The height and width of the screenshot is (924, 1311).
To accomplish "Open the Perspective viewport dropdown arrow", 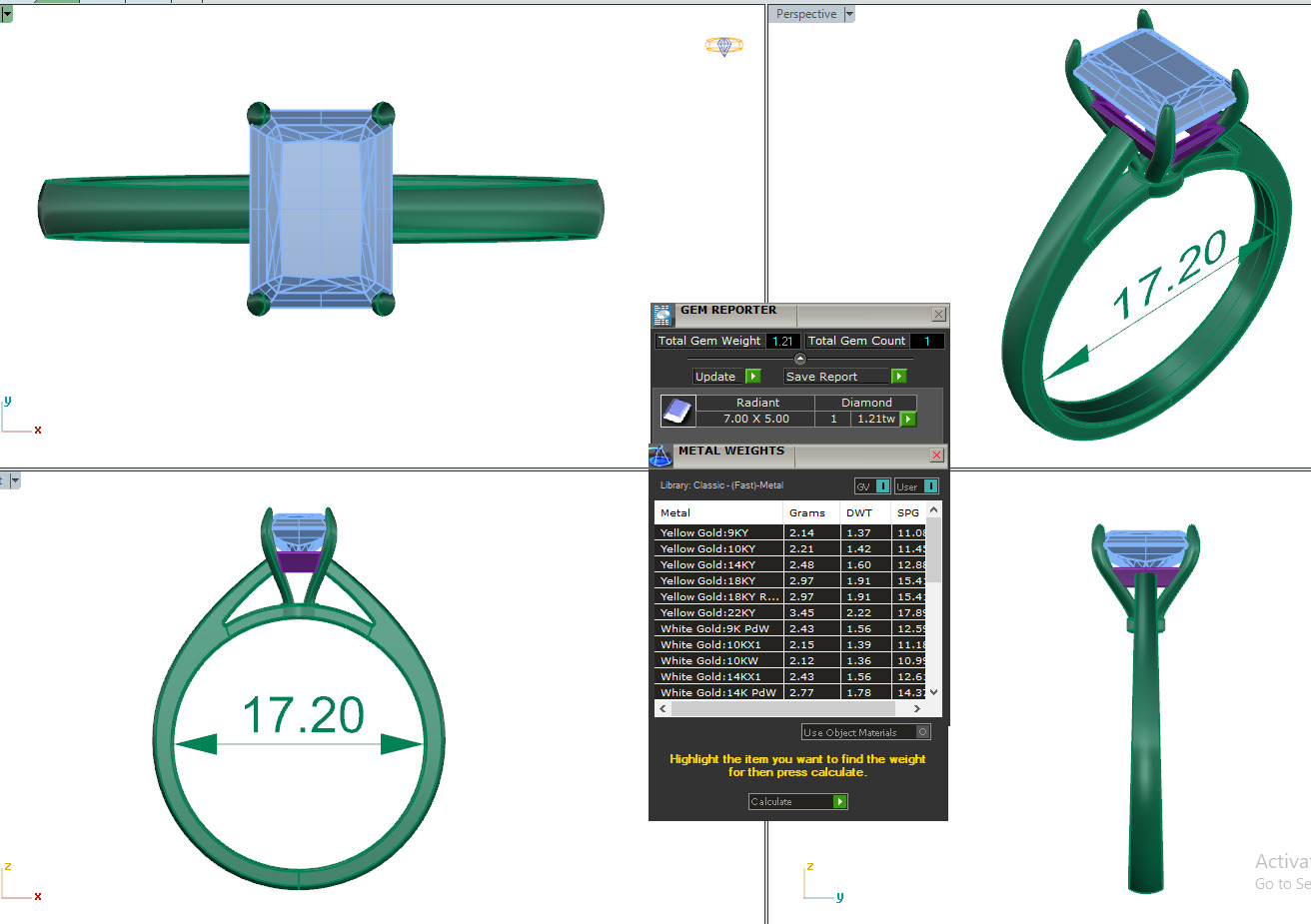I will [849, 14].
